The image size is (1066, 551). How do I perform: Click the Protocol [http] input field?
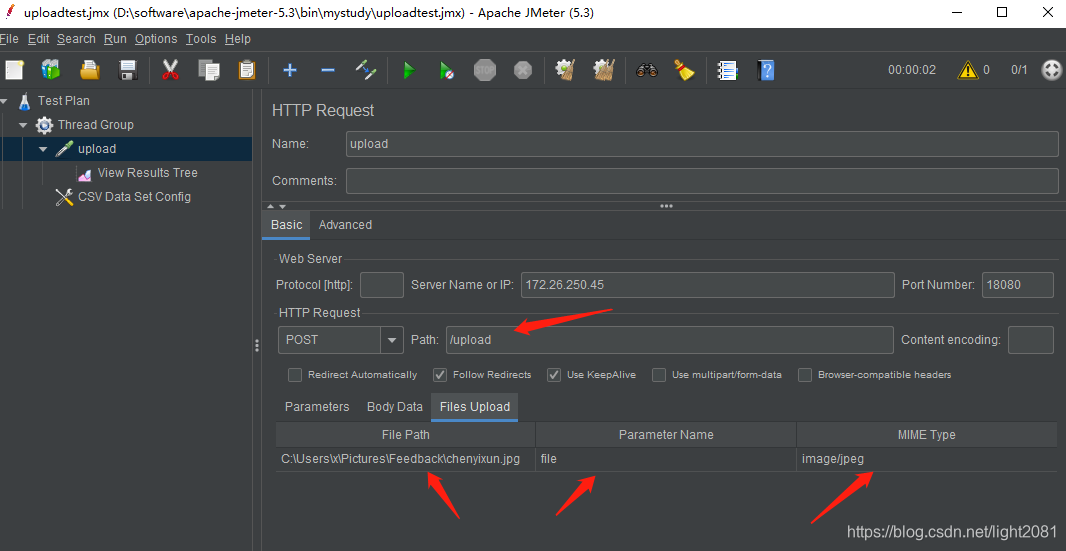coord(381,285)
